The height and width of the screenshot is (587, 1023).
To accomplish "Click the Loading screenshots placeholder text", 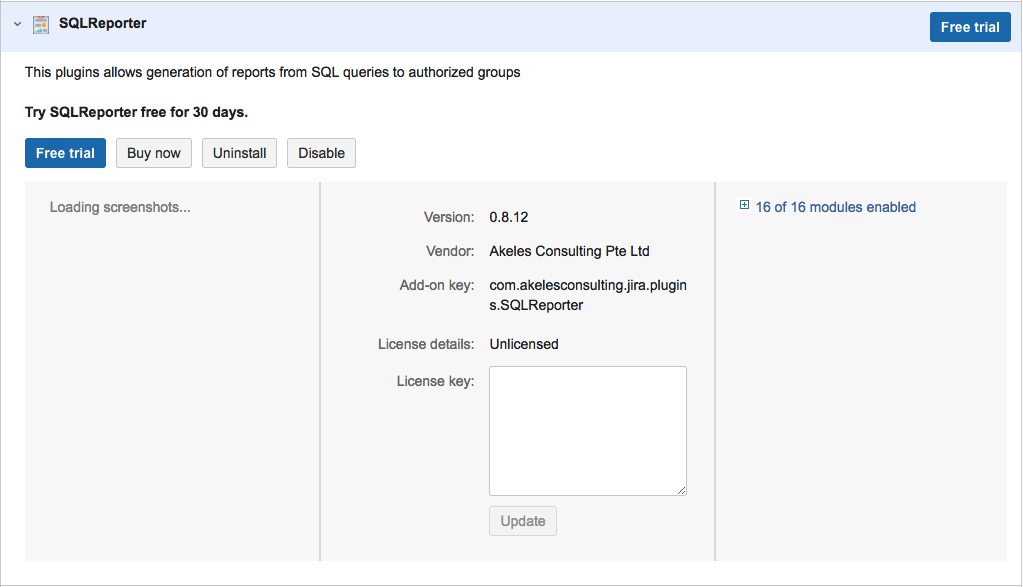I will pyautogui.click(x=120, y=207).
